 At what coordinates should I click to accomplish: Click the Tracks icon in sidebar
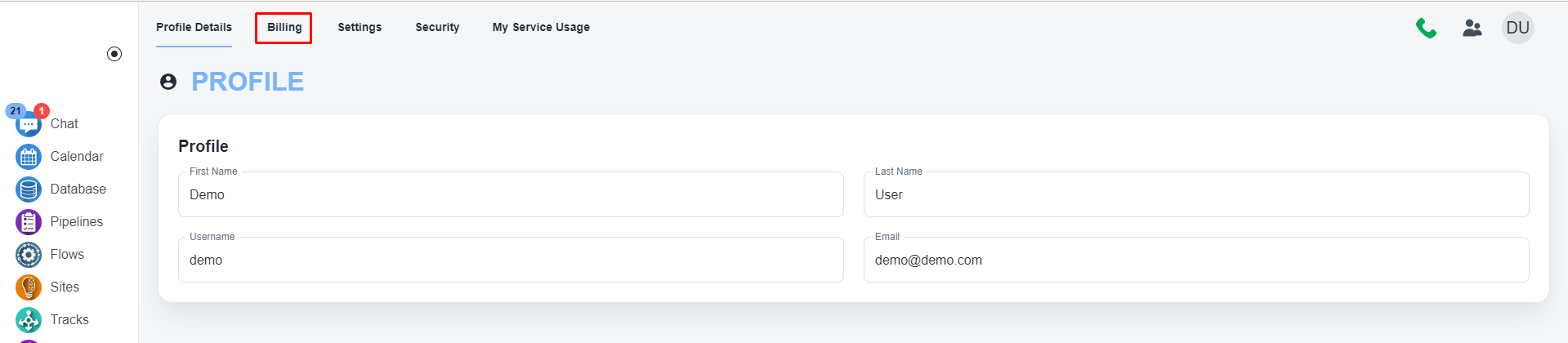29,320
